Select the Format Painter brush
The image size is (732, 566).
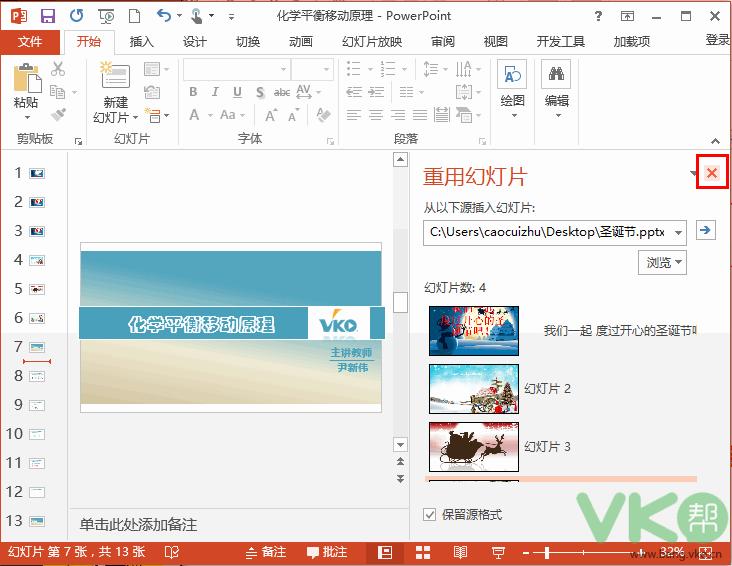tap(58, 115)
